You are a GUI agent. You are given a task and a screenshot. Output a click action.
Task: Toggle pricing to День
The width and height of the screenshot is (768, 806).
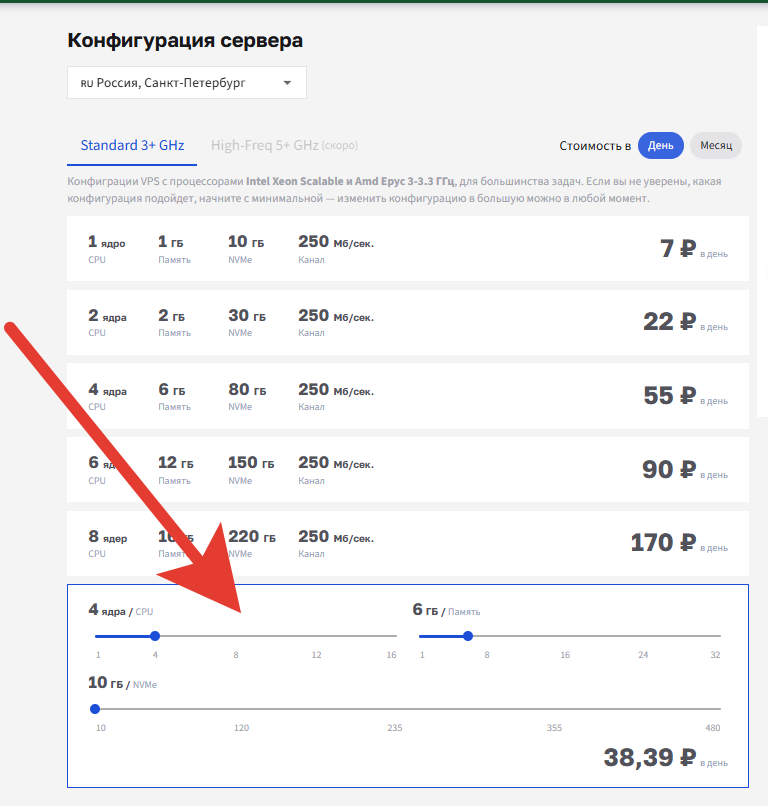661,145
